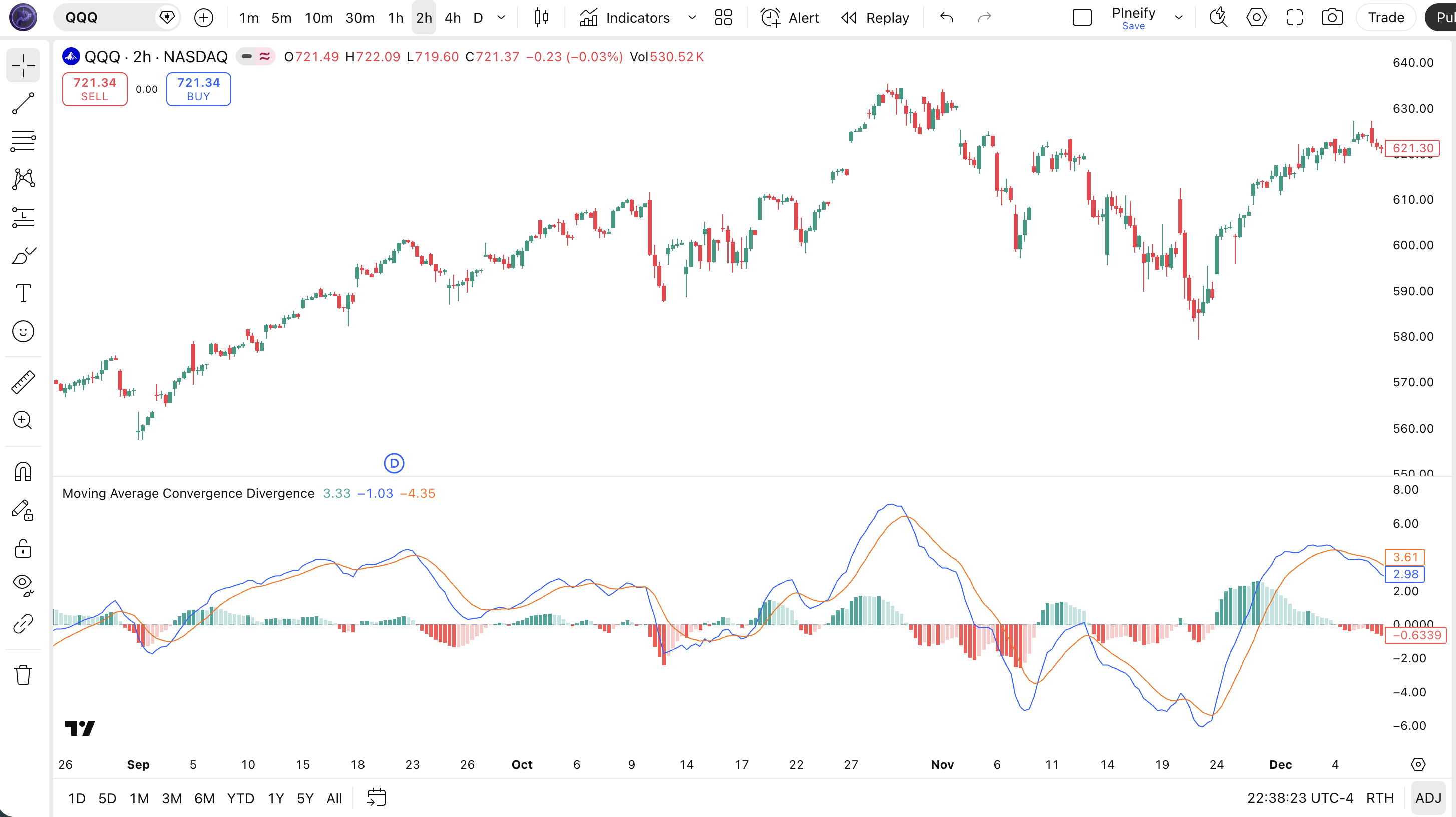
Task: Open quick search lightning icon
Action: pyautogui.click(x=1219, y=18)
